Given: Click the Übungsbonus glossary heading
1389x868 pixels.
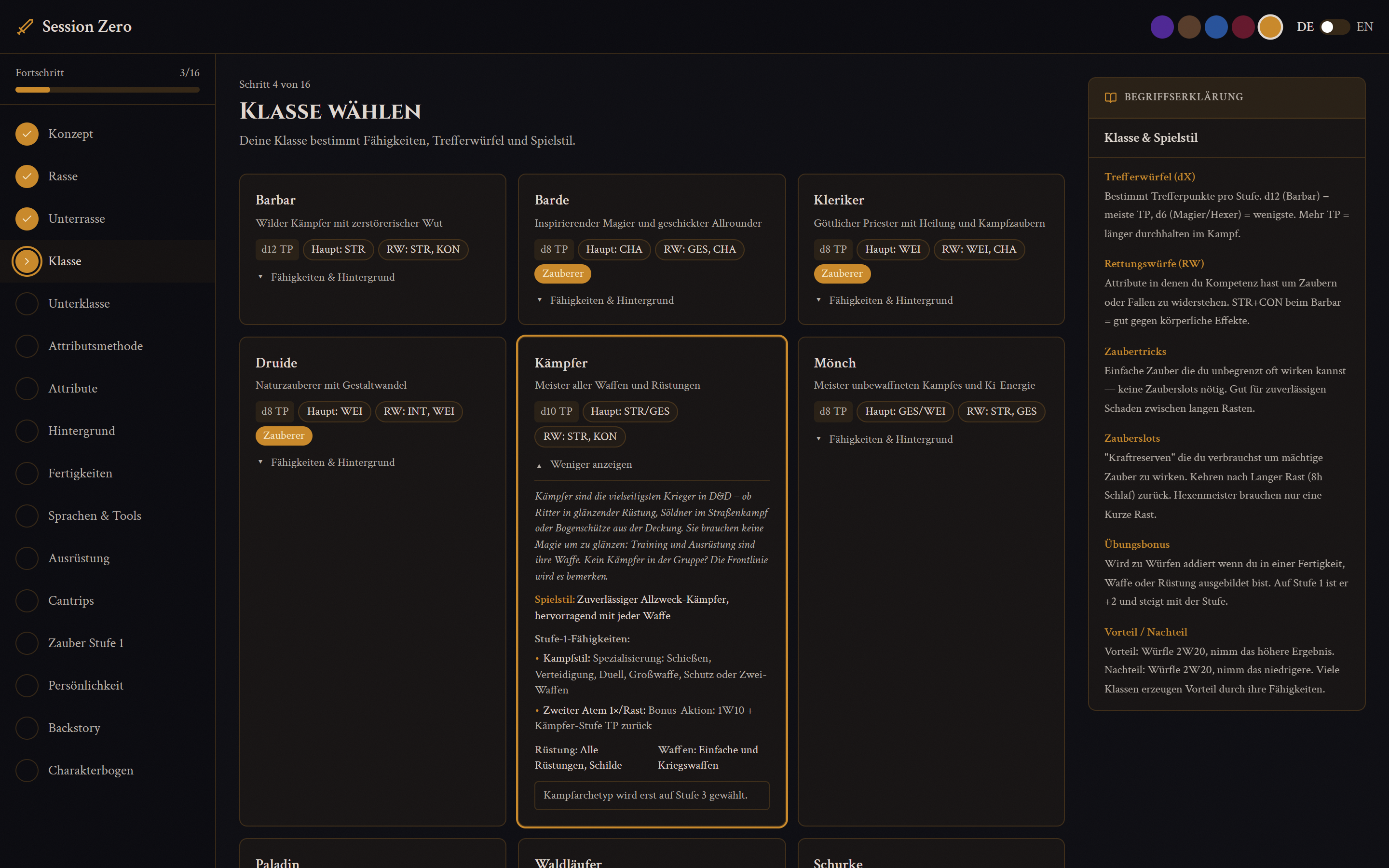Looking at the screenshot, I should 1137,544.
